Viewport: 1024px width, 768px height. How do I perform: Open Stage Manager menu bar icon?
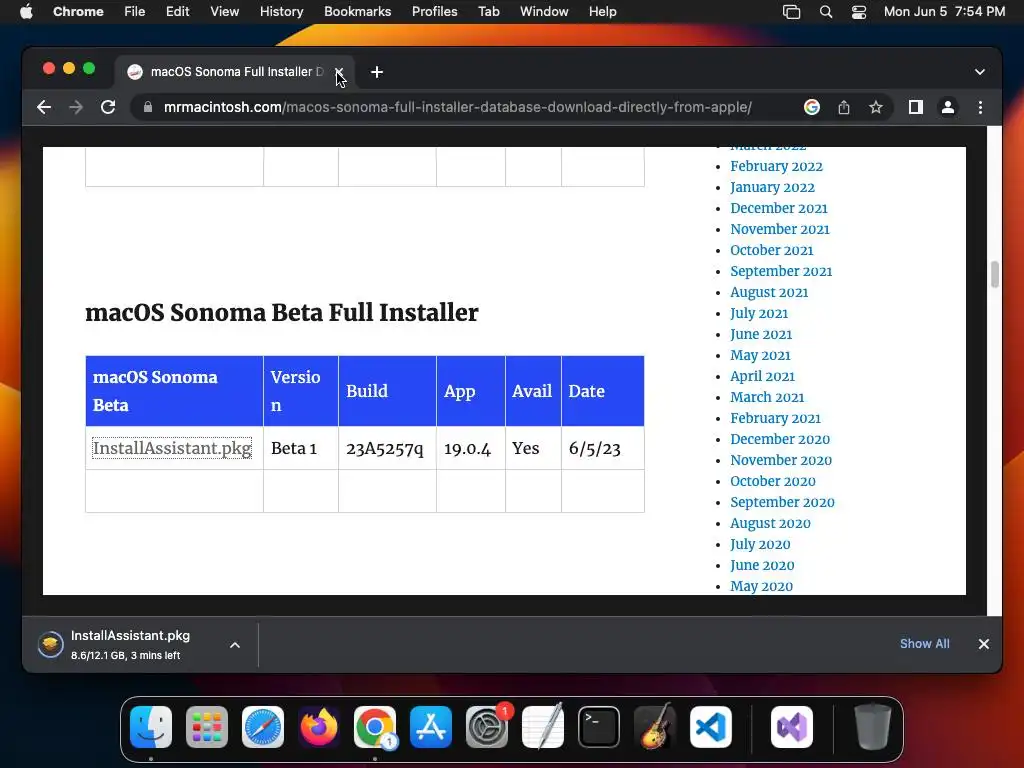[x=792, y=12]
